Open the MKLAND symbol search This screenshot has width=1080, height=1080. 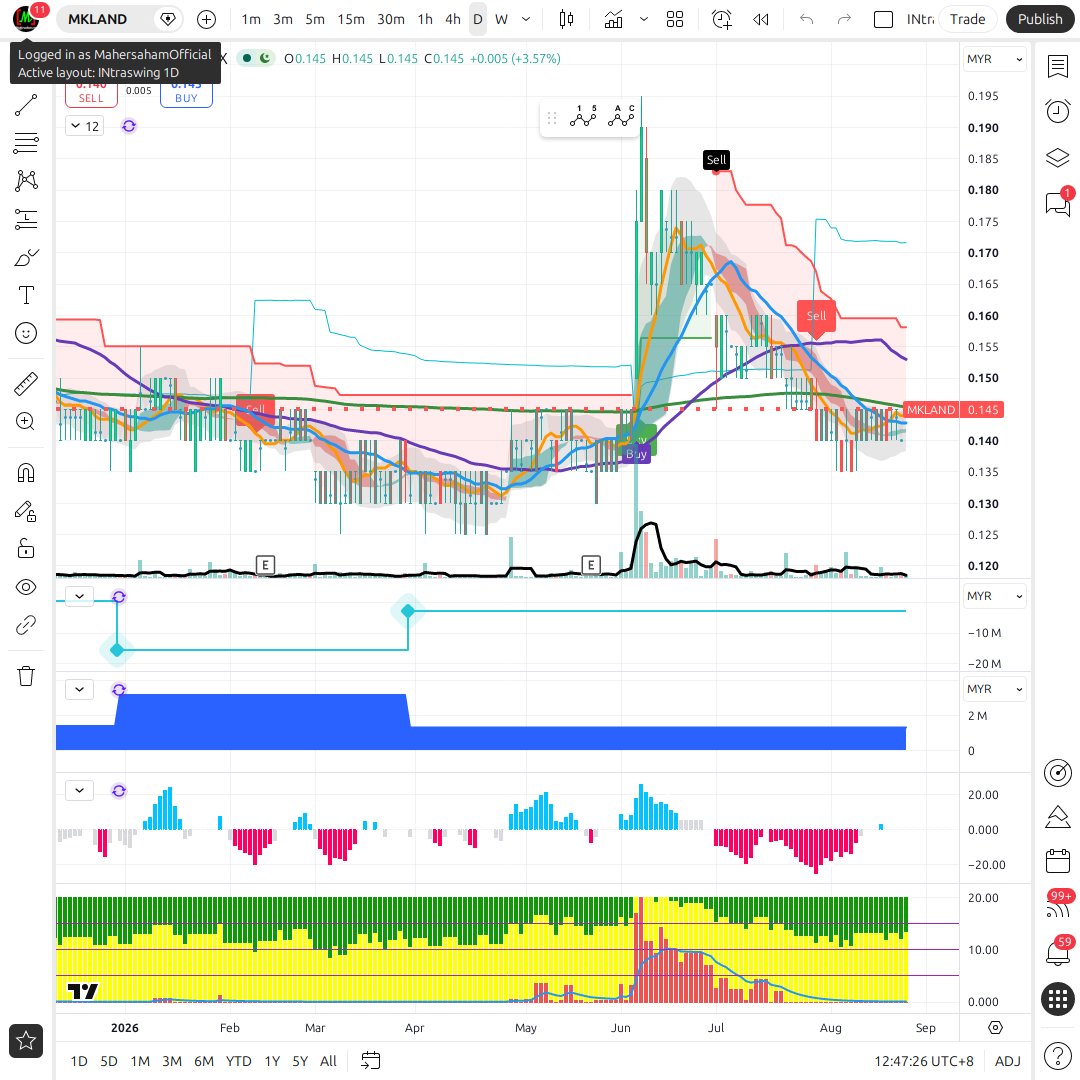click(x=98, y=19)
